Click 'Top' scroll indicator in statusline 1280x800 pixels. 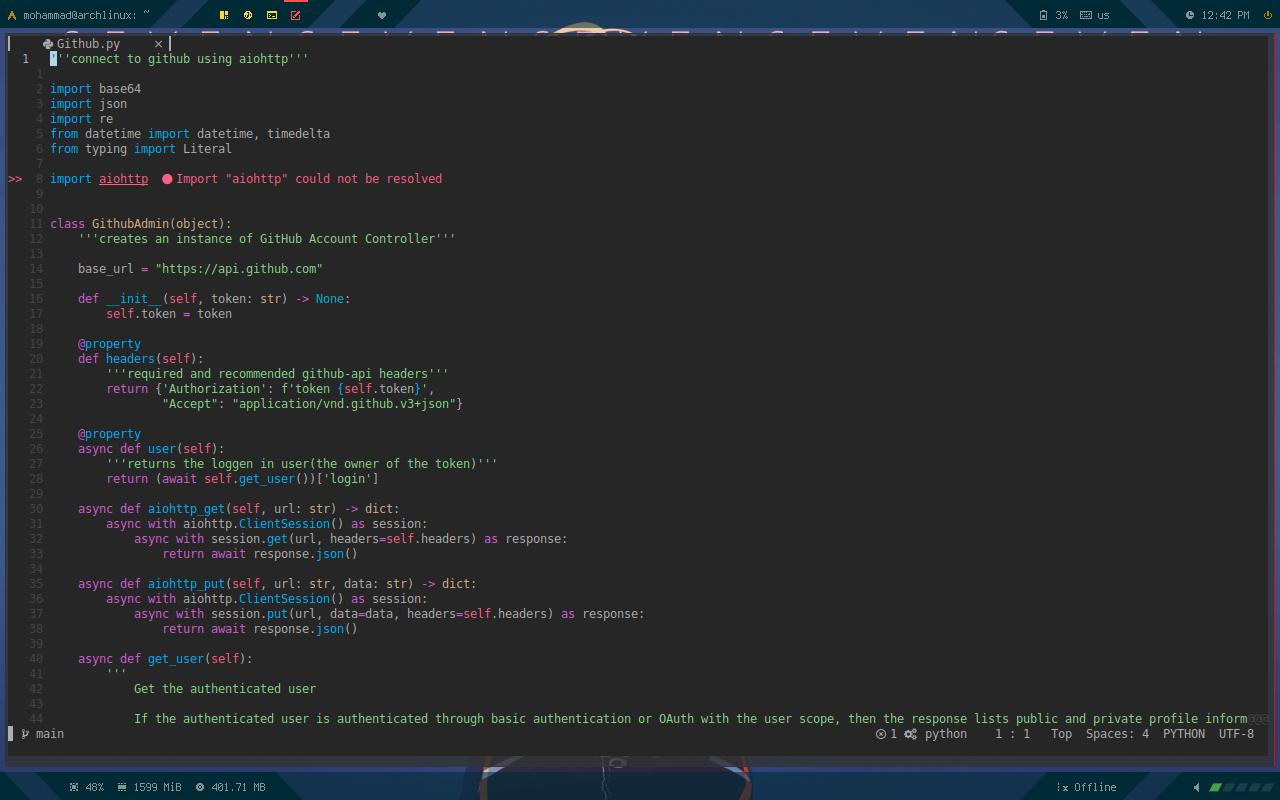[1061, 734]
